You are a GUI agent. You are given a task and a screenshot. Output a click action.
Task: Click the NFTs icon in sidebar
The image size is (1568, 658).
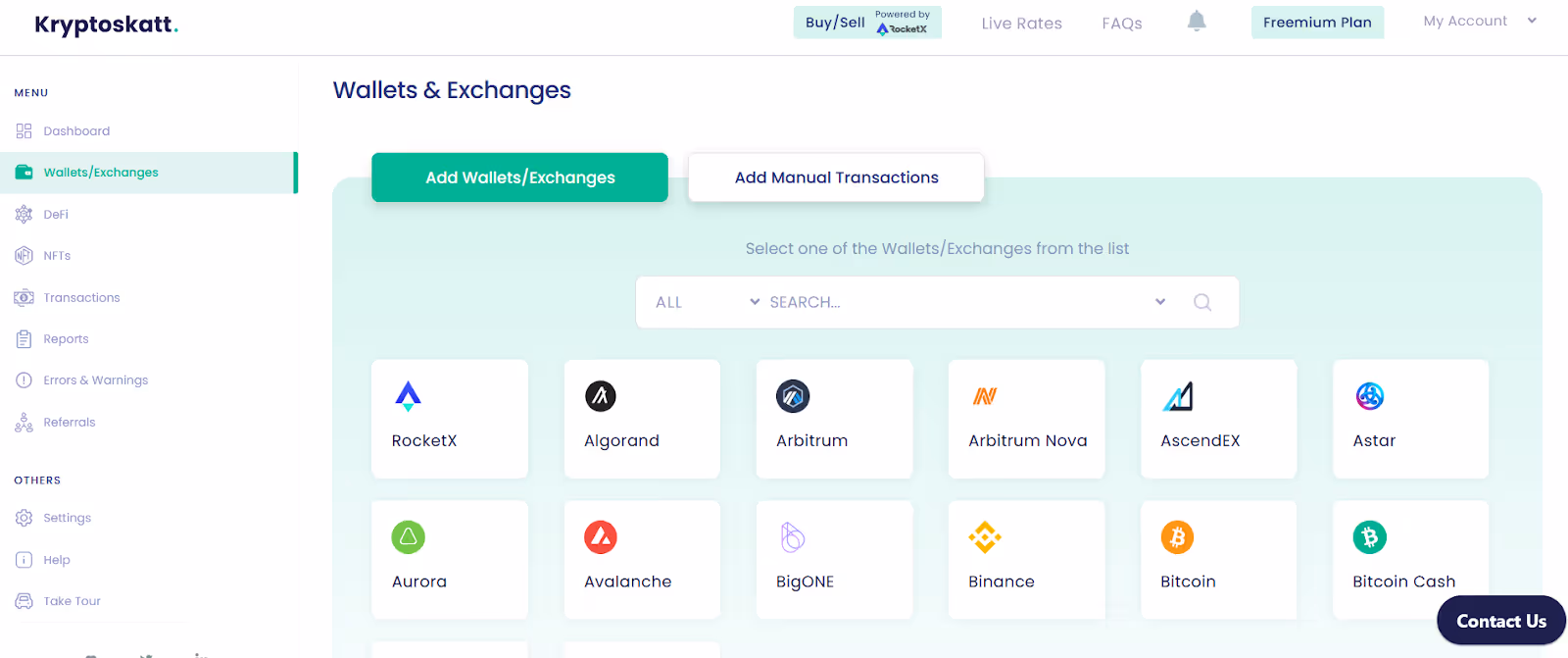click(24, 256)
